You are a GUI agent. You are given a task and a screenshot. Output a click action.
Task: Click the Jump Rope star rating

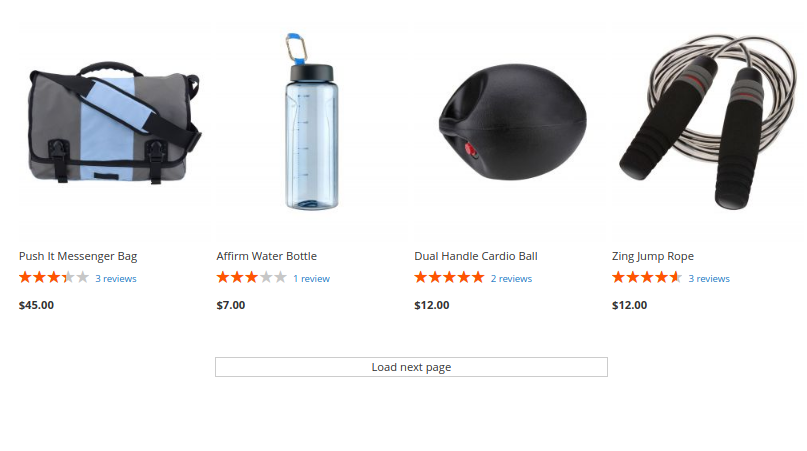point(647,278)
